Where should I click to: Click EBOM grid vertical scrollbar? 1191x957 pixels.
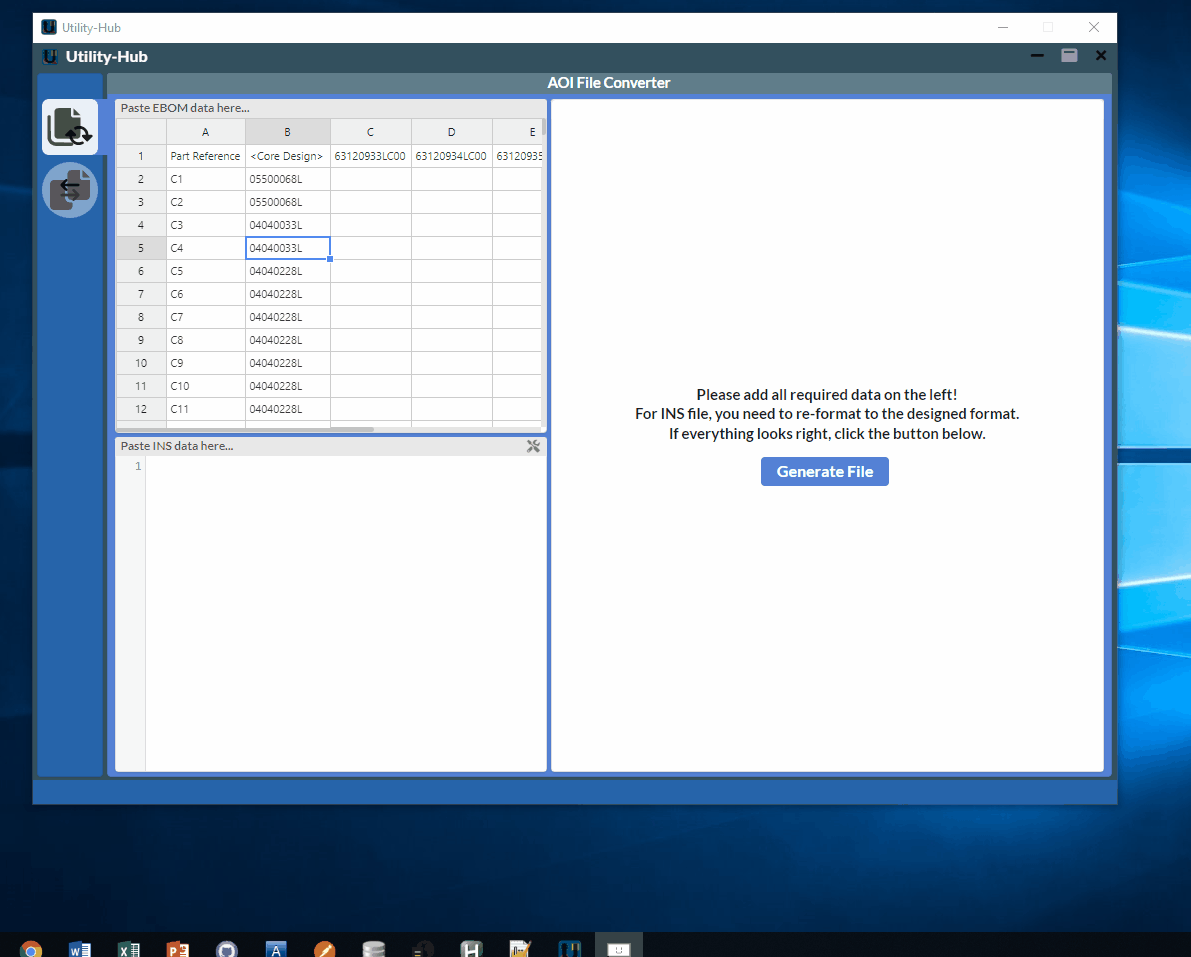pos(544,127)
